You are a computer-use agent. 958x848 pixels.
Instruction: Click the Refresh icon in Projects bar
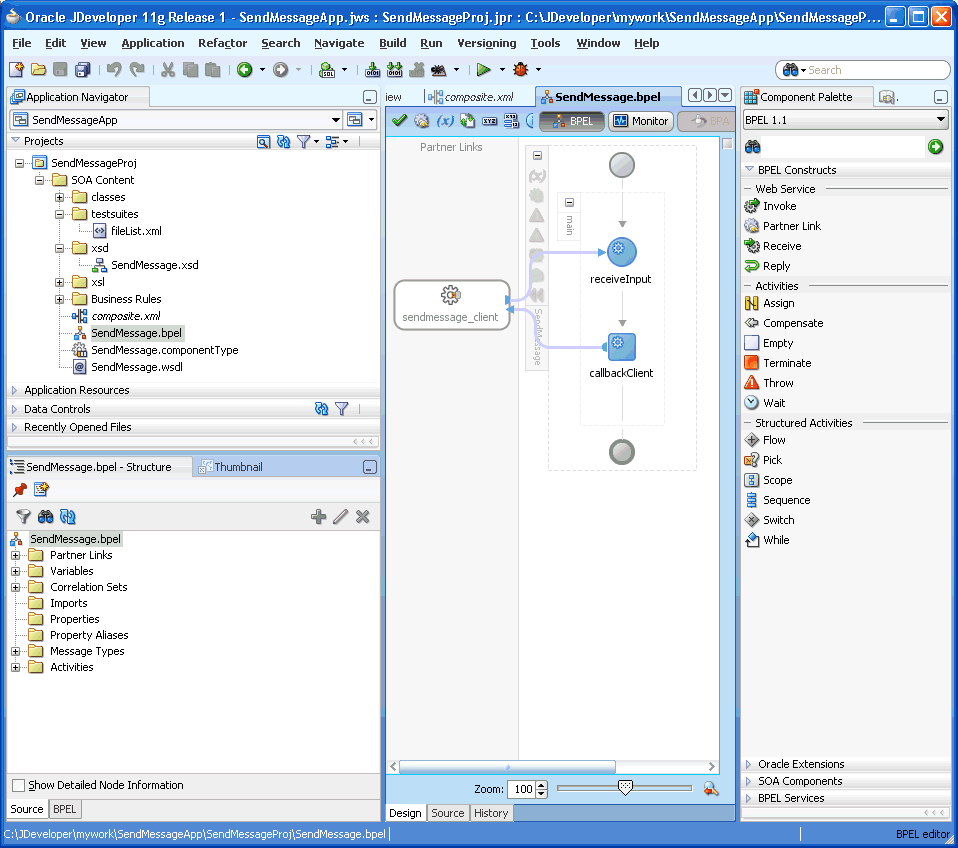click(x=283, y=142)
